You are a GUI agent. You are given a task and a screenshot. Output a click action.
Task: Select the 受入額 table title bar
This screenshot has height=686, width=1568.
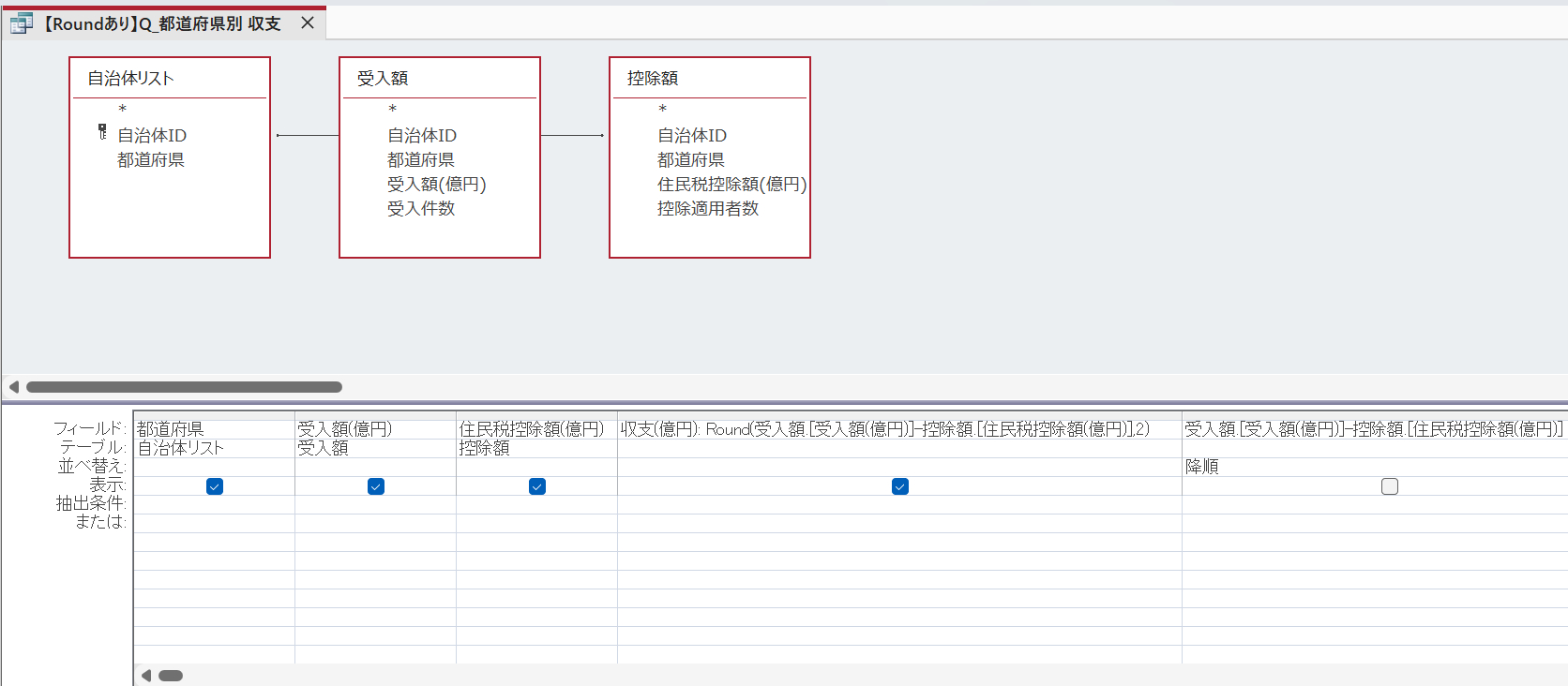(440, 79)
